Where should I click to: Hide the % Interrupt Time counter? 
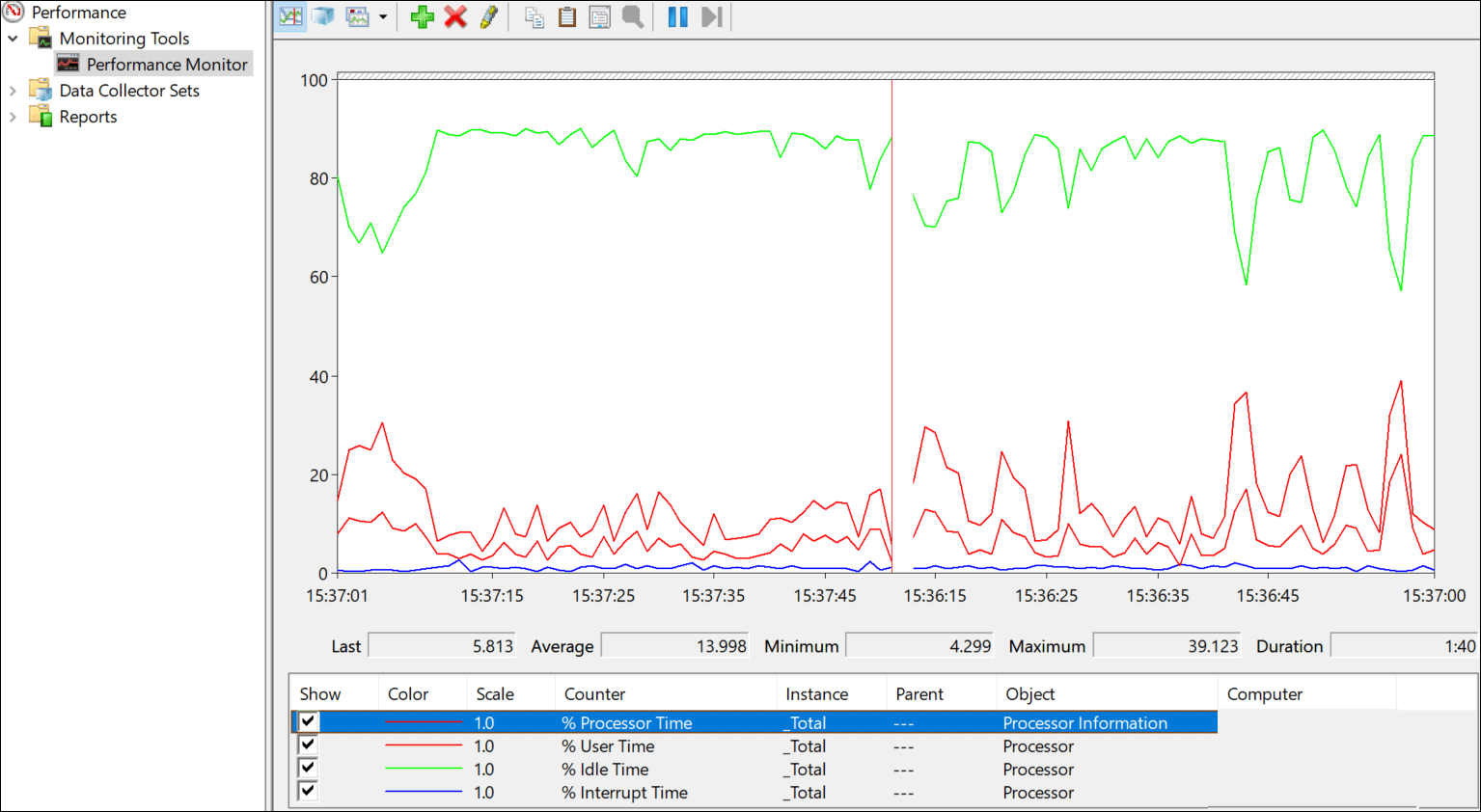coord(307,791)
